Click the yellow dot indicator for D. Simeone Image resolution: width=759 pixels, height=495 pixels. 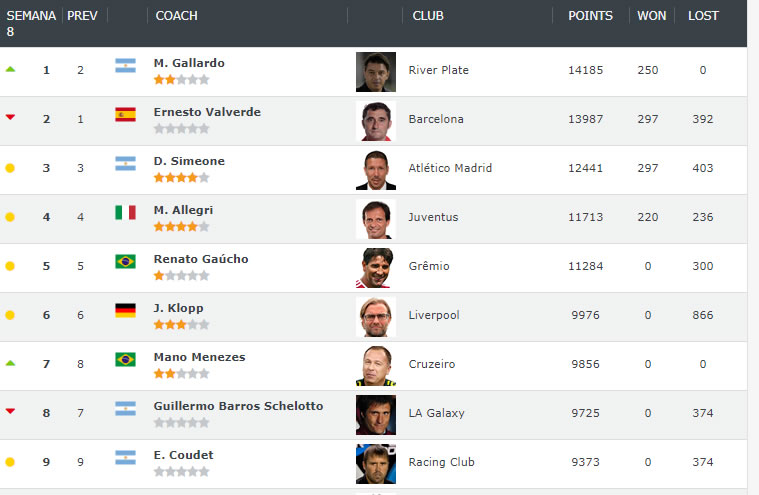[10, 168]
